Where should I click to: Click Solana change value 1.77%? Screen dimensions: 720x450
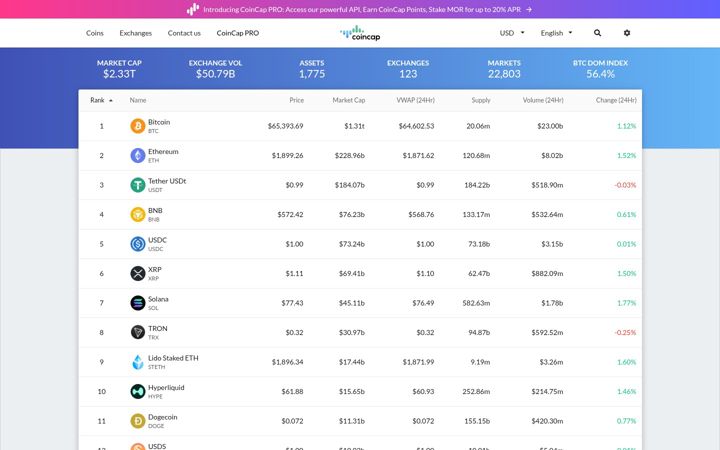point(627,303)
